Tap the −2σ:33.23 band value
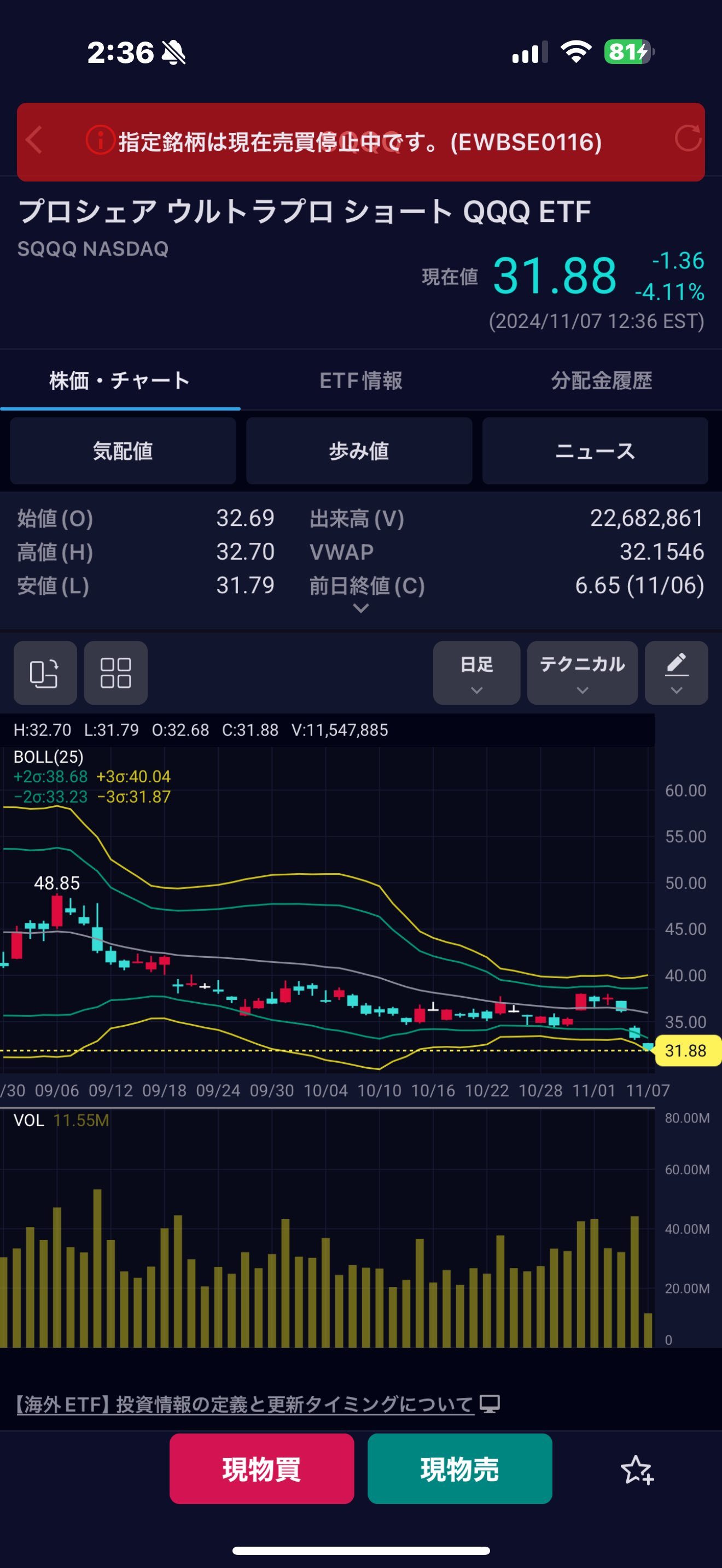 click(50, 797)
